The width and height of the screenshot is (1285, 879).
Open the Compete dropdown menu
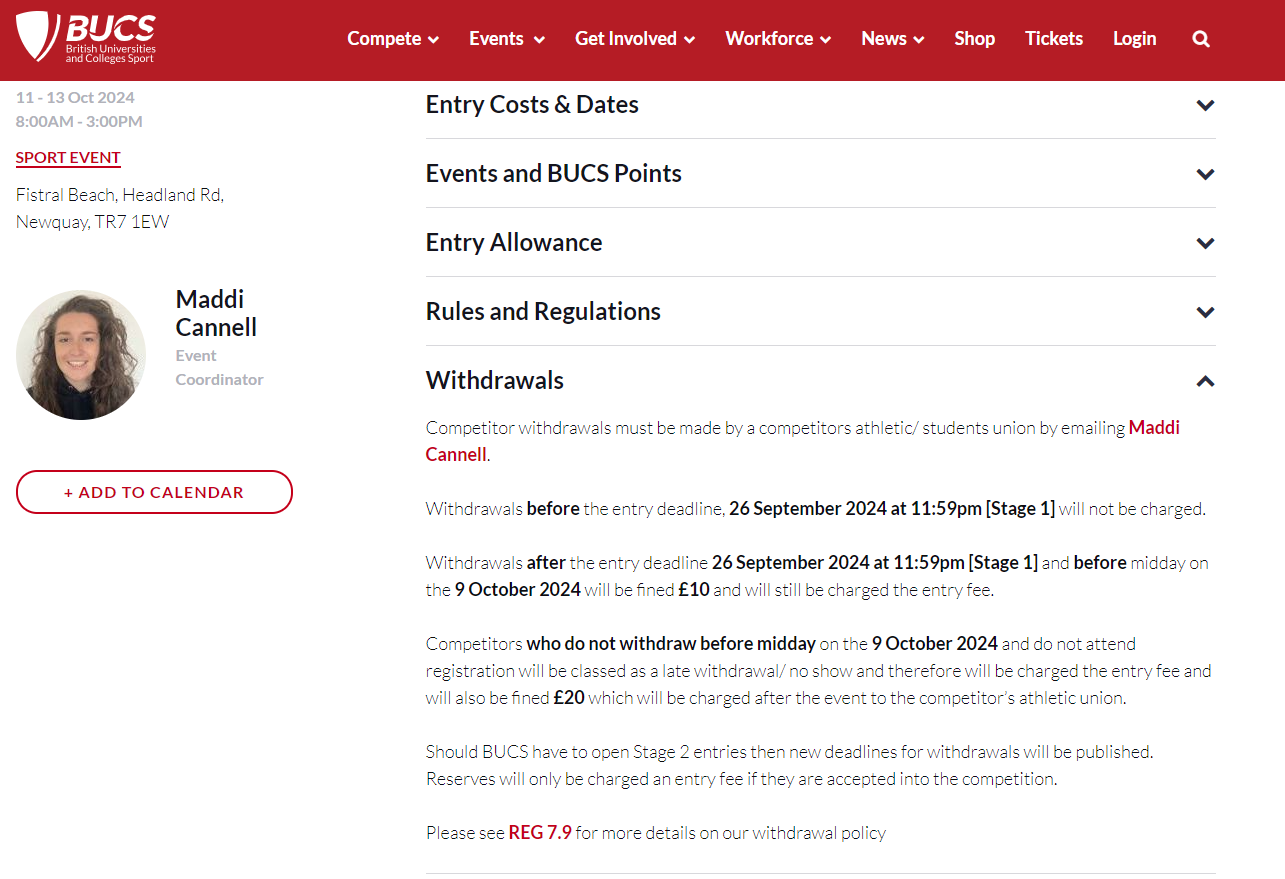click(393, 39)
